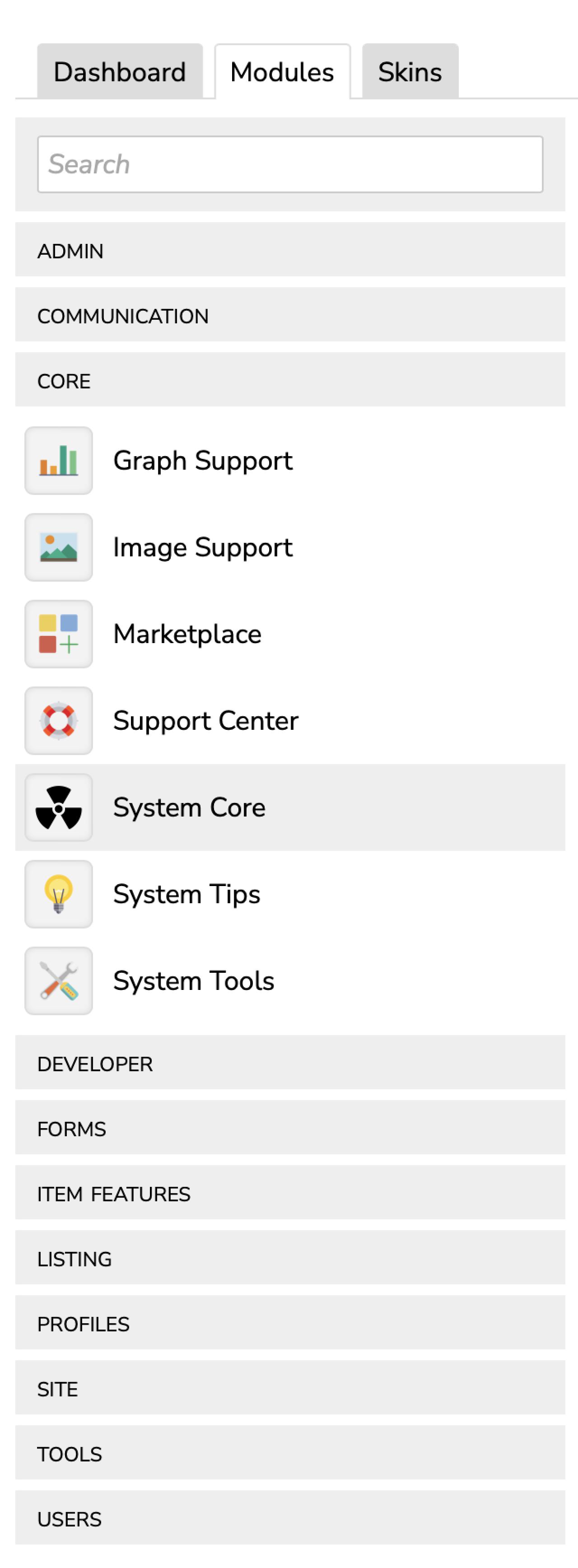Open the System Tools wrench icon
Screen dimensions: 578x1568
pos(58,981)
